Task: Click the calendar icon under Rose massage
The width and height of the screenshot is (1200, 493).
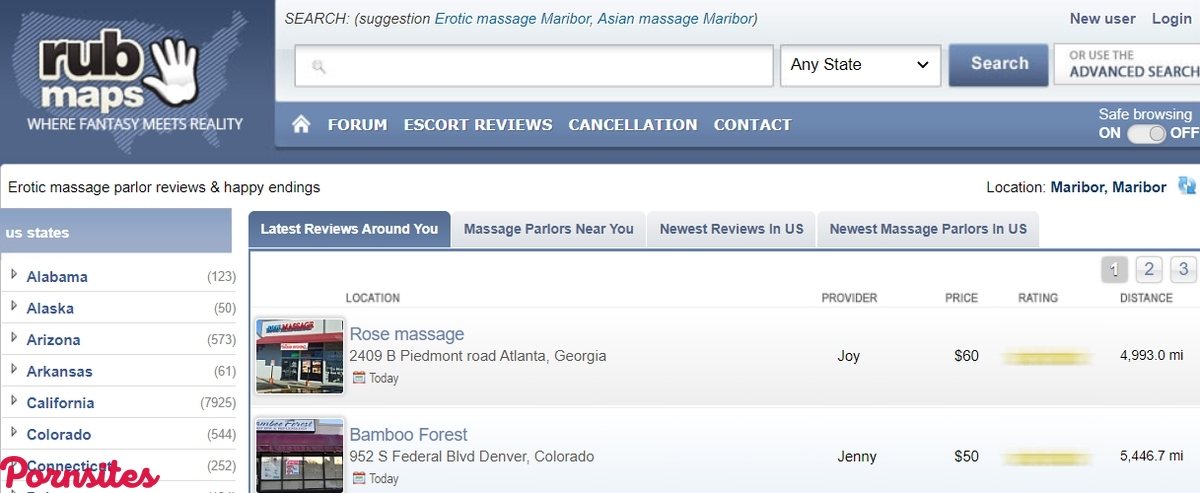Action: pos(359,378)
